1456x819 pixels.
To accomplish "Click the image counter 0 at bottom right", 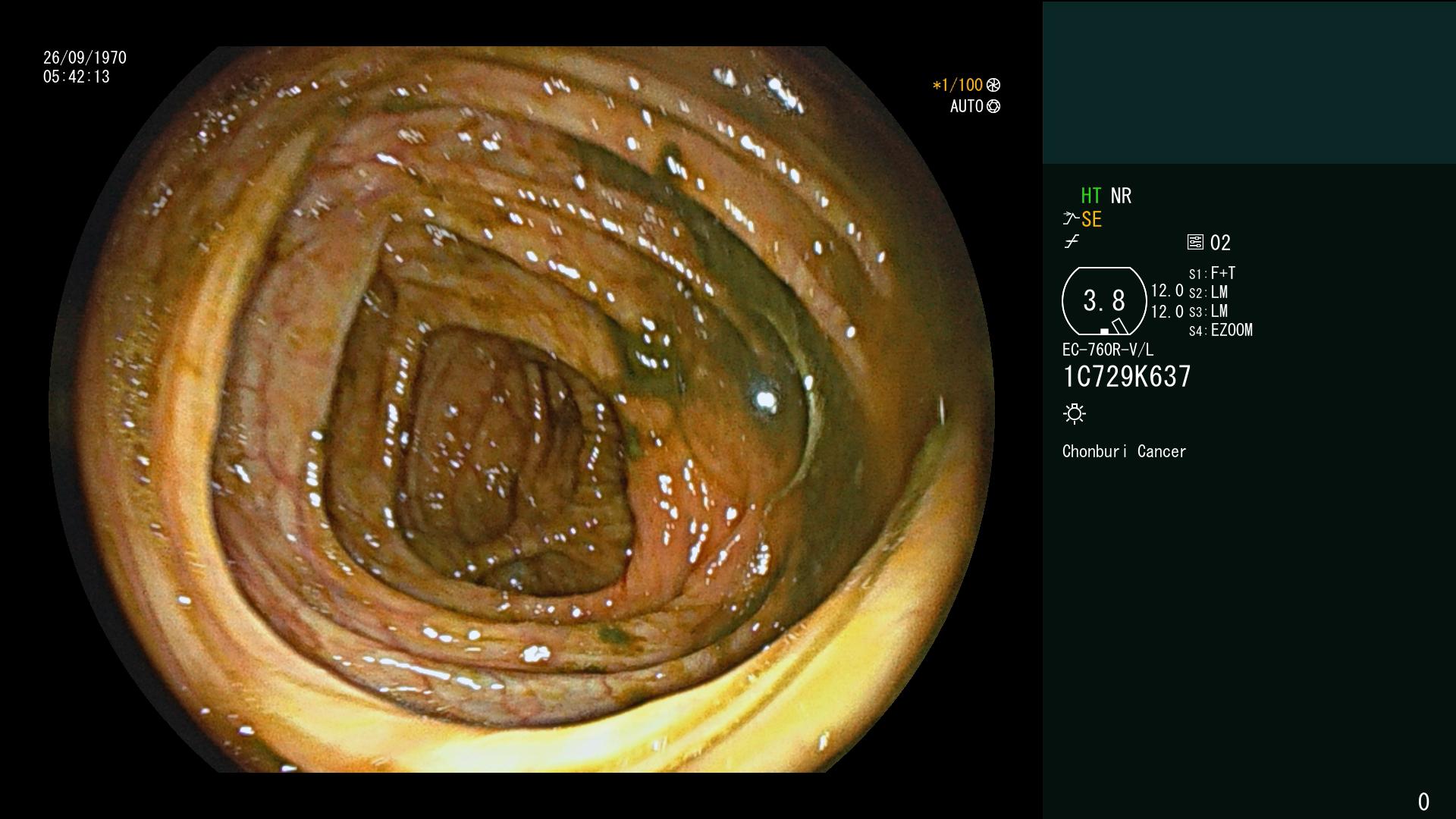I will point(1423,802).
